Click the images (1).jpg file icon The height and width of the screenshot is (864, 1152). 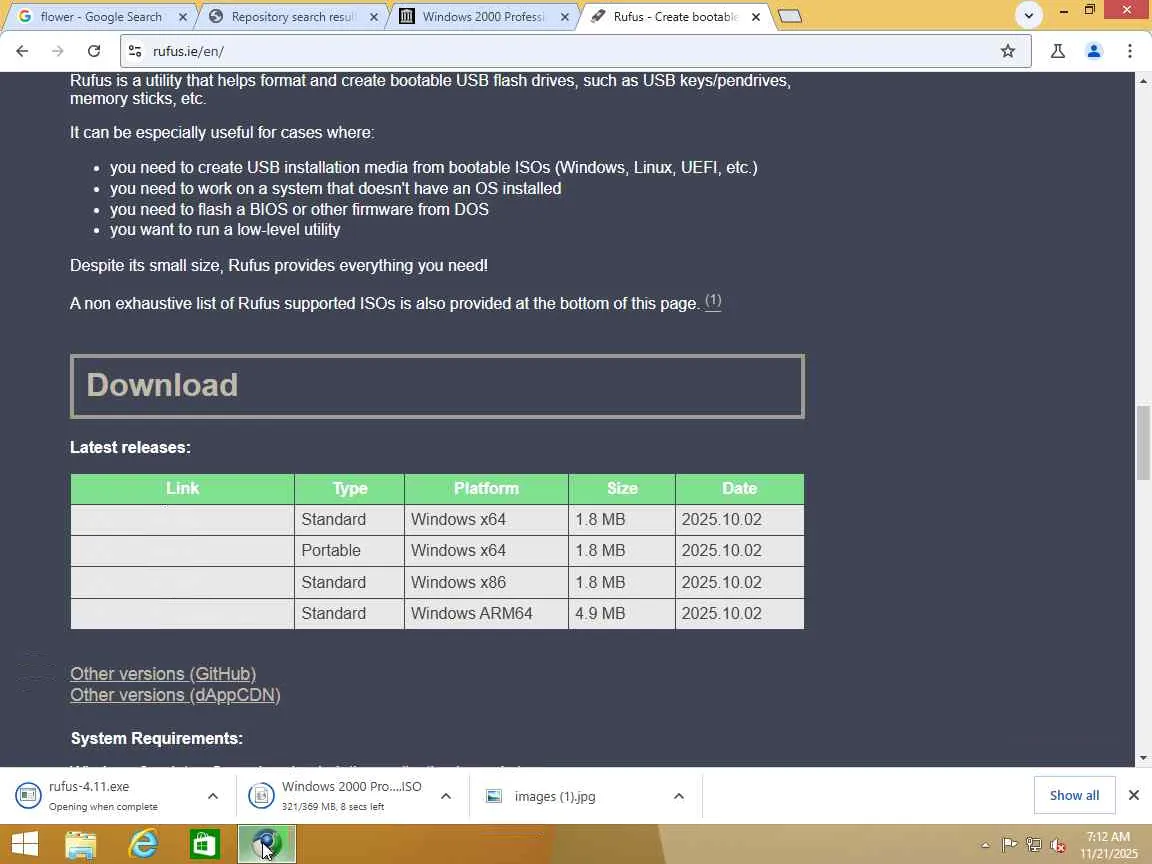pos(494,796)
